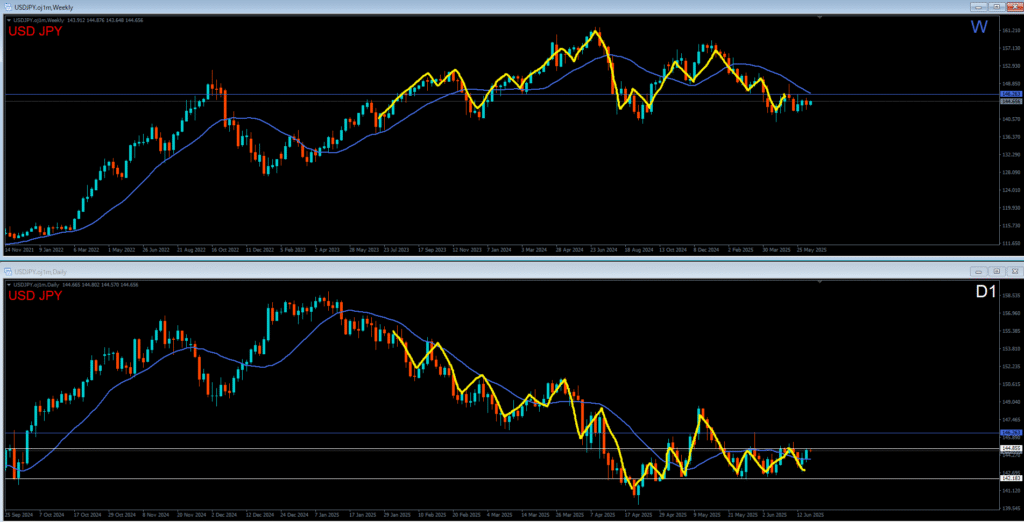Click the 7 Jan 2025 date on Daily axis
The height and width of the screenshot is (522, 1024).
click(x=327, y=515)
